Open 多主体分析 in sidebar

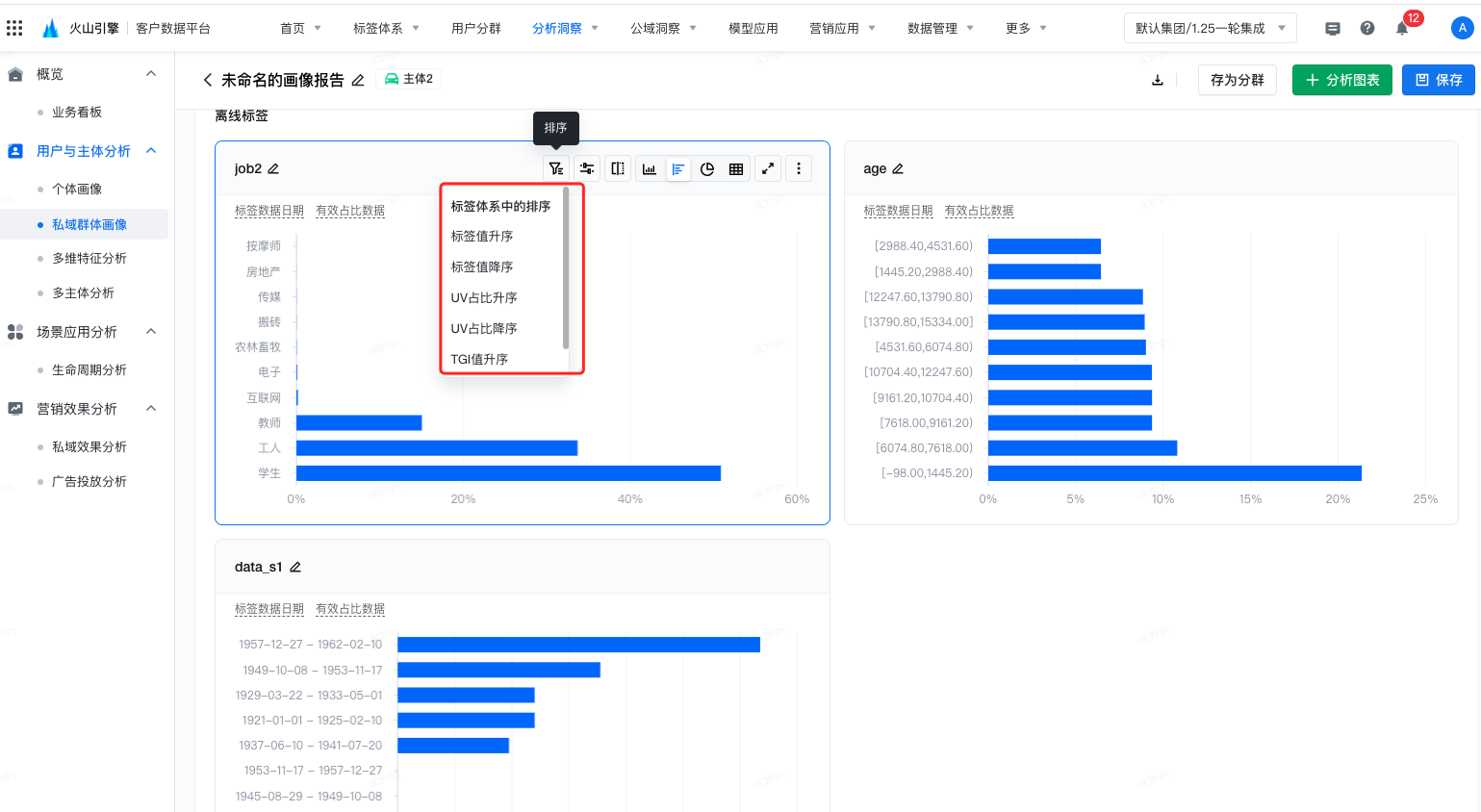pyautogui.click(x=83, y=293)
